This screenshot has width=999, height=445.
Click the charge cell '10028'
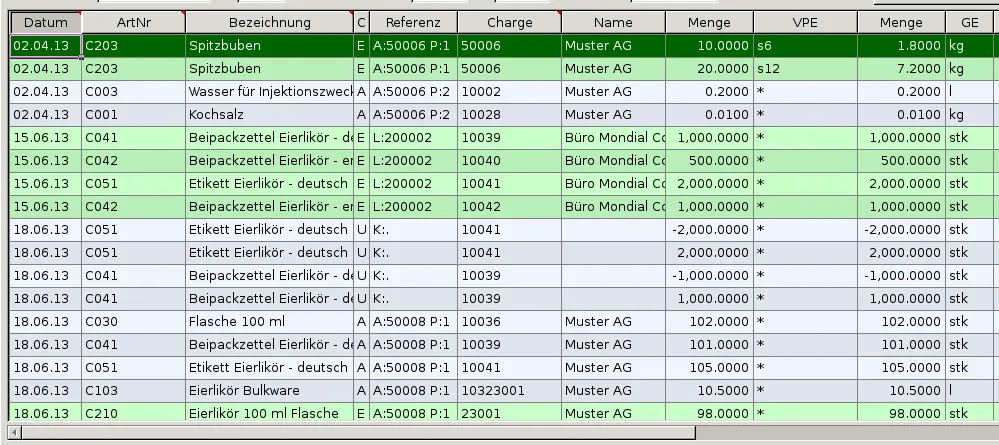tap(509, 115)
